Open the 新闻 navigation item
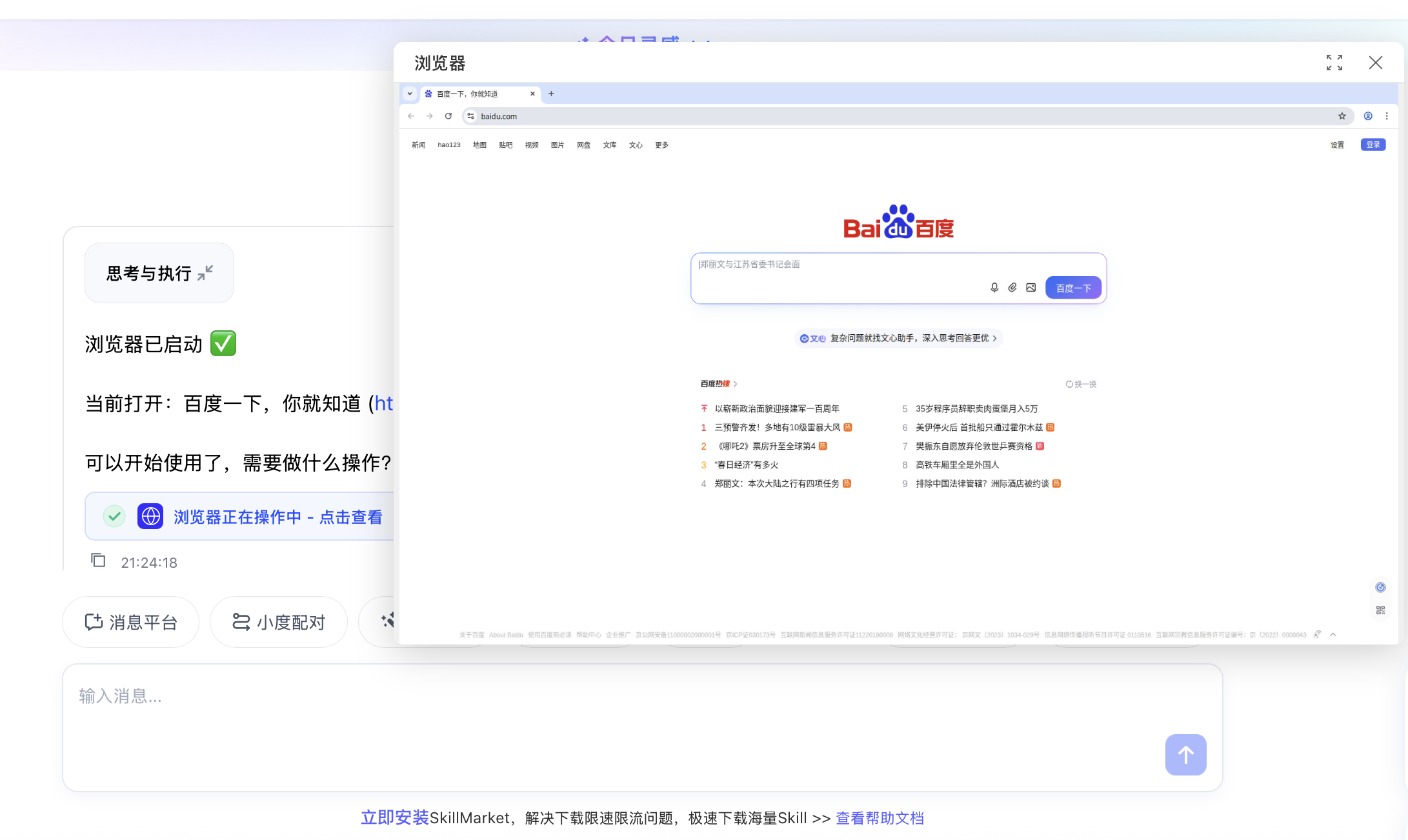The height and width of the screenshot is (840, 1408). click(x=419, y=145)
